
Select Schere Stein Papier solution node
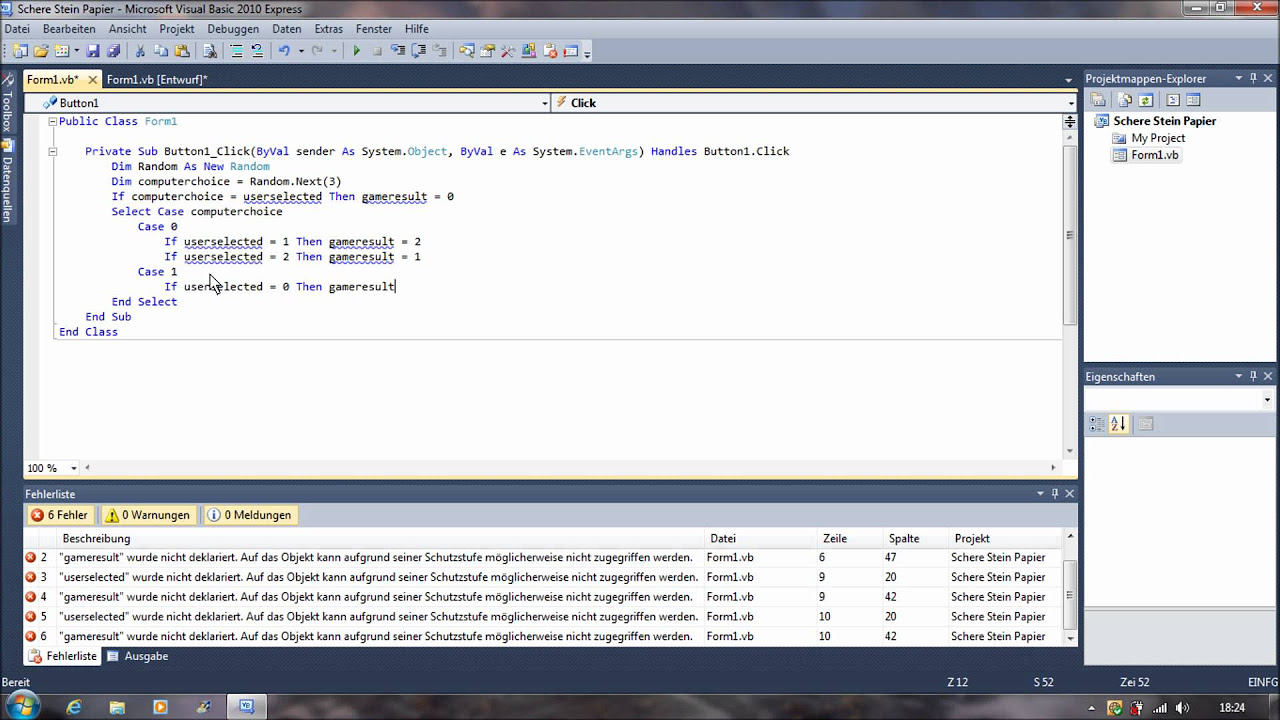pos(1165,121)
